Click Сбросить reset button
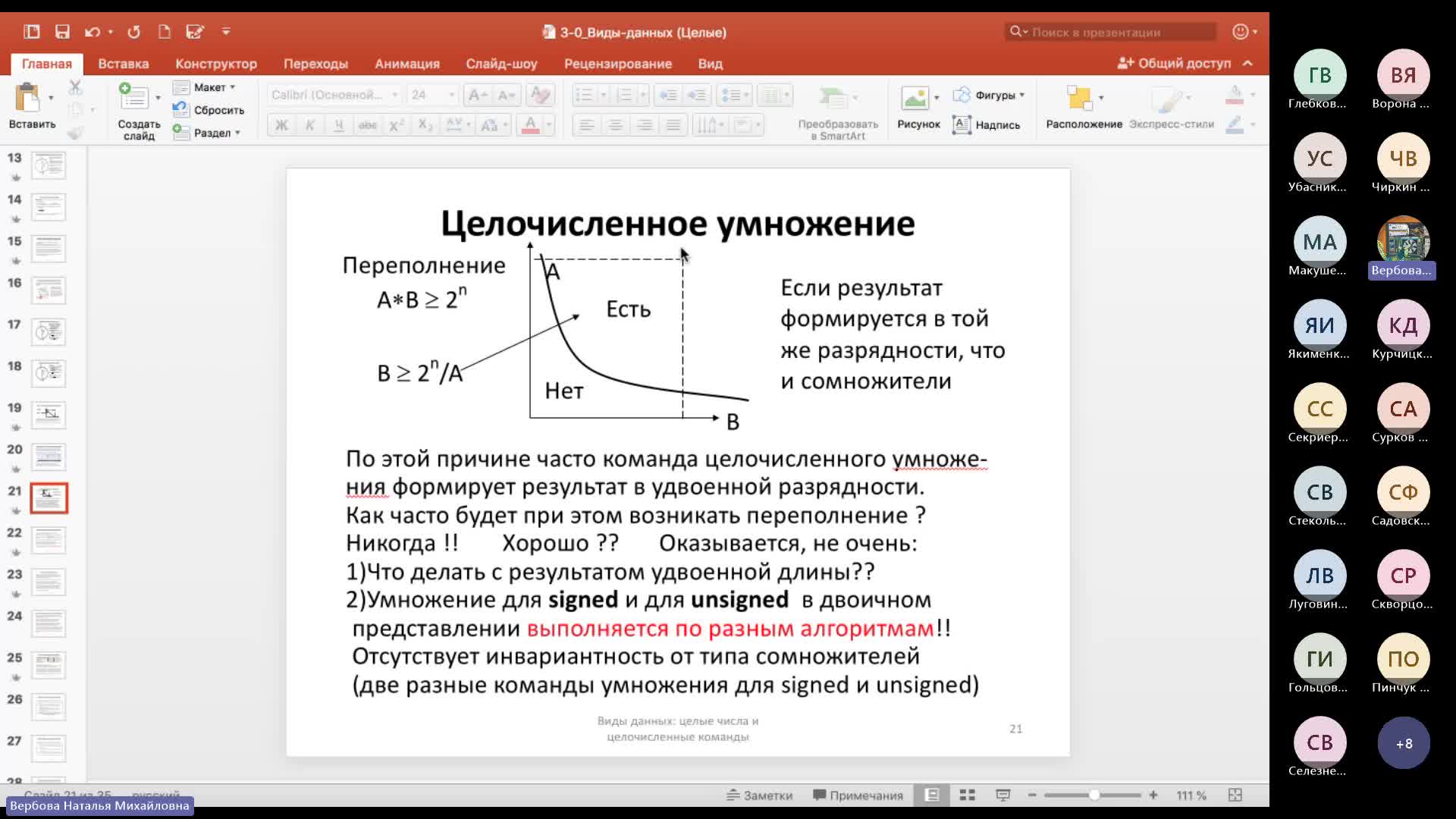Image resolution: width=1456 pixels, height=819 pixels. (209, 110)
